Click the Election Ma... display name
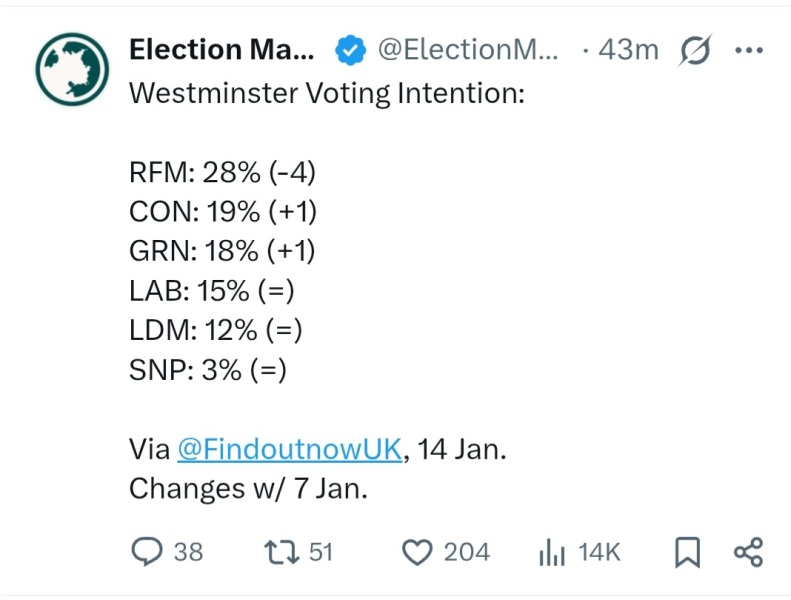This screenshot has height=600, width=791. point(221,49)
